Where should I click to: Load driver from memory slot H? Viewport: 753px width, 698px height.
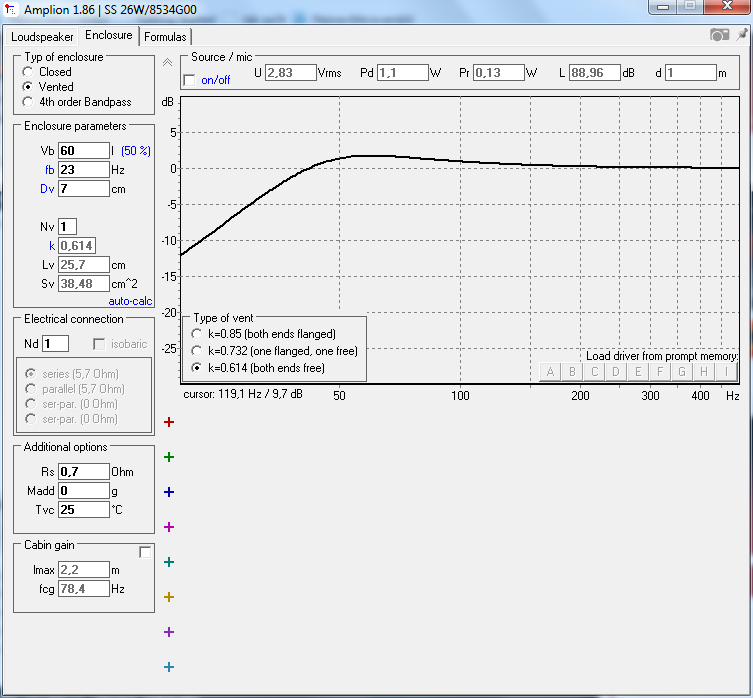coord(704,372)
